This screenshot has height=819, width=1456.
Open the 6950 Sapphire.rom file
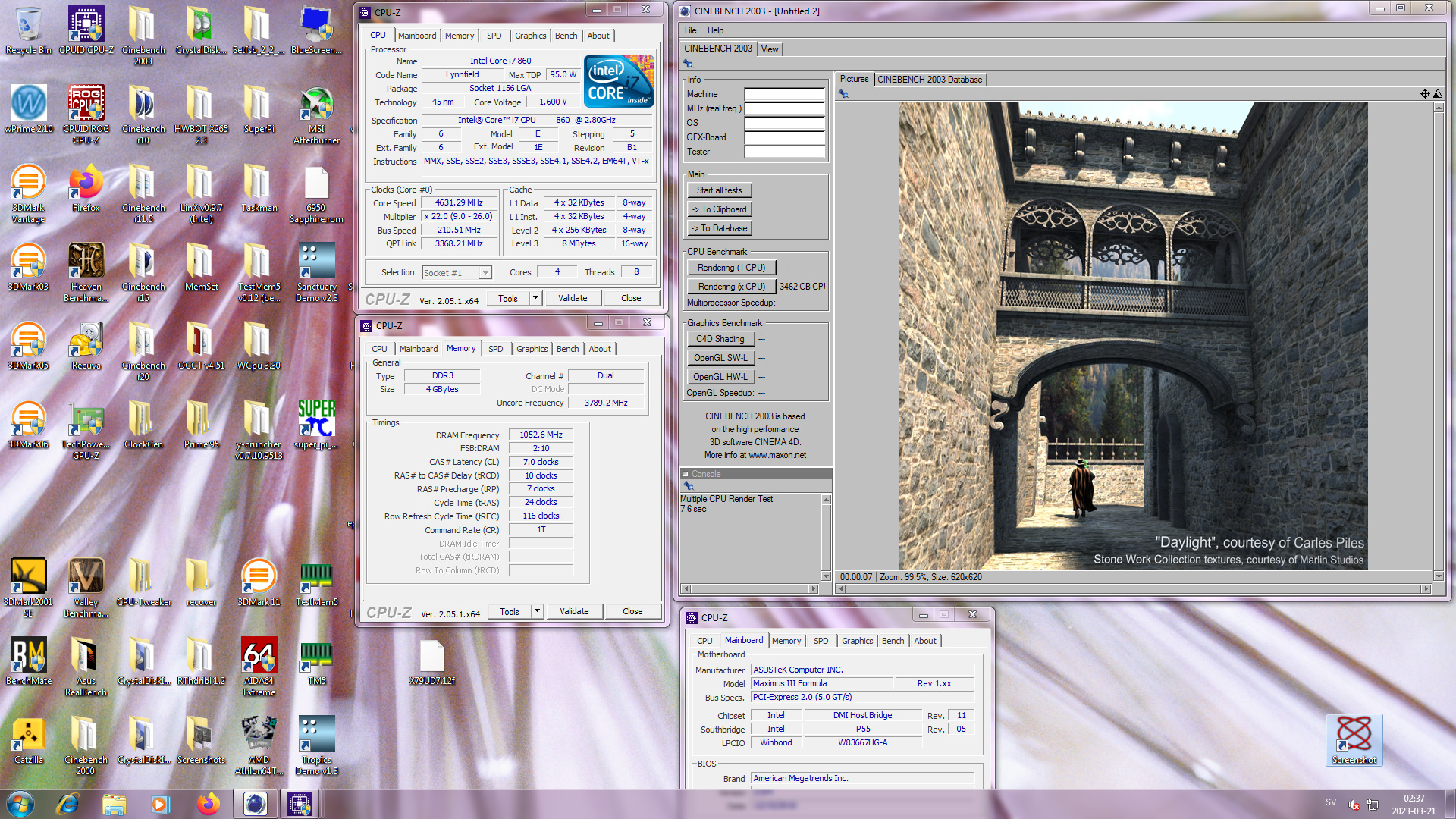(x=316, y=193)
